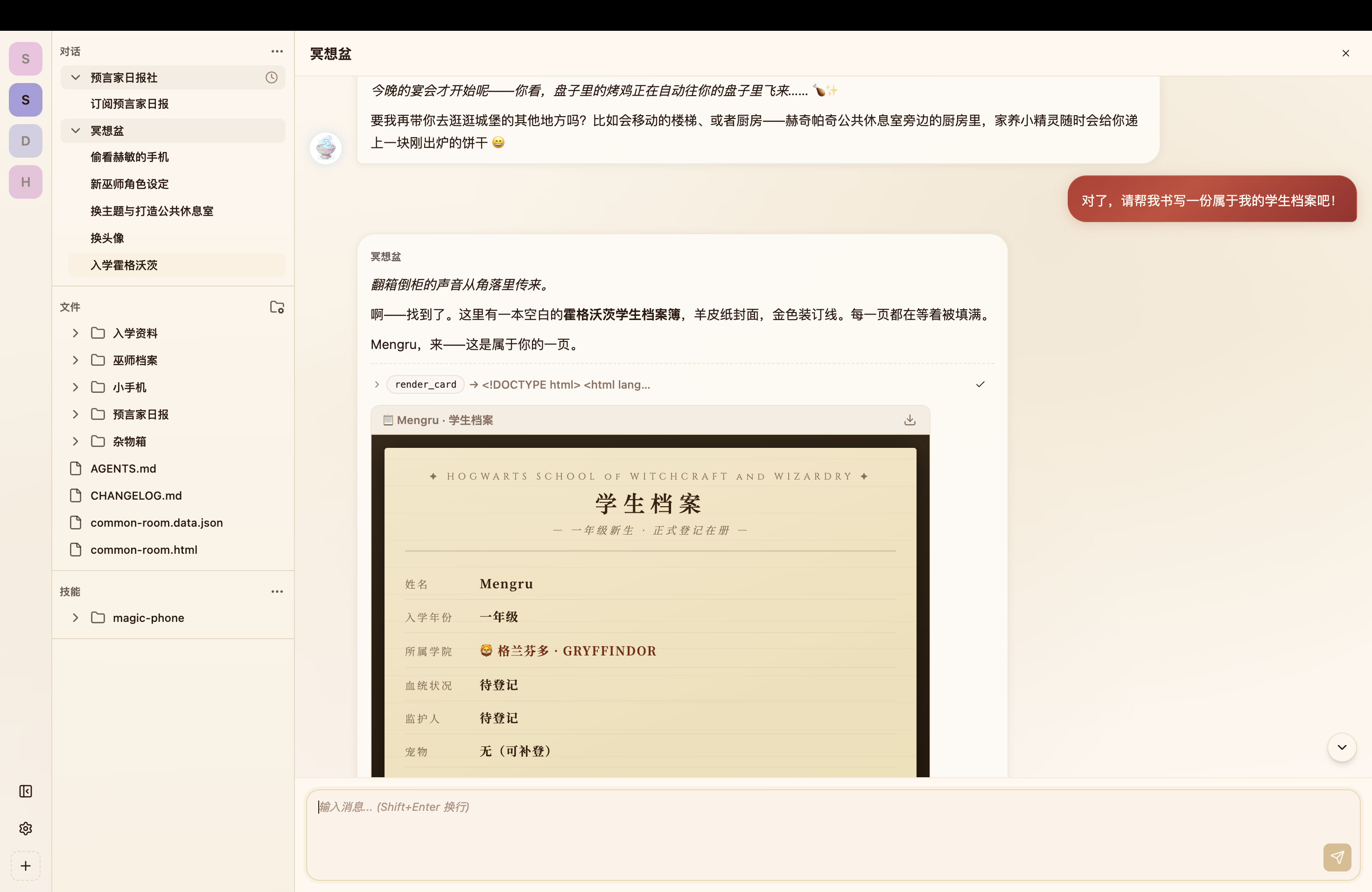Click the 冥想盆 bot avatar image
This screenshot has height=892, width=1372.
click(x=326, y=148)
